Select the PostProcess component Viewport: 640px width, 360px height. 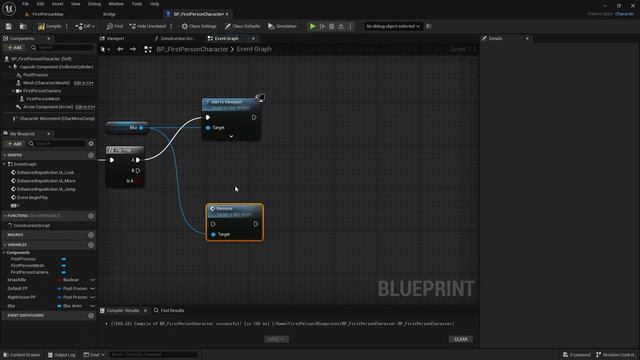pyautogui.click(x=36, y=75)
